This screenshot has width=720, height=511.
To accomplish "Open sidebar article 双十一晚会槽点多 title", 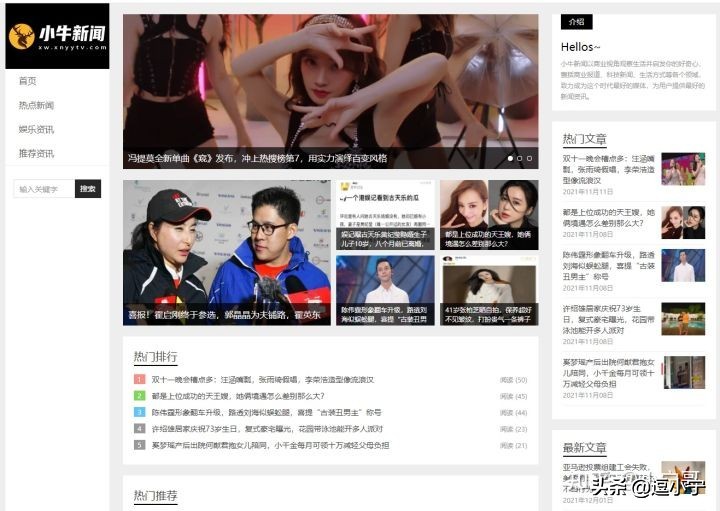I will [609, 169].
